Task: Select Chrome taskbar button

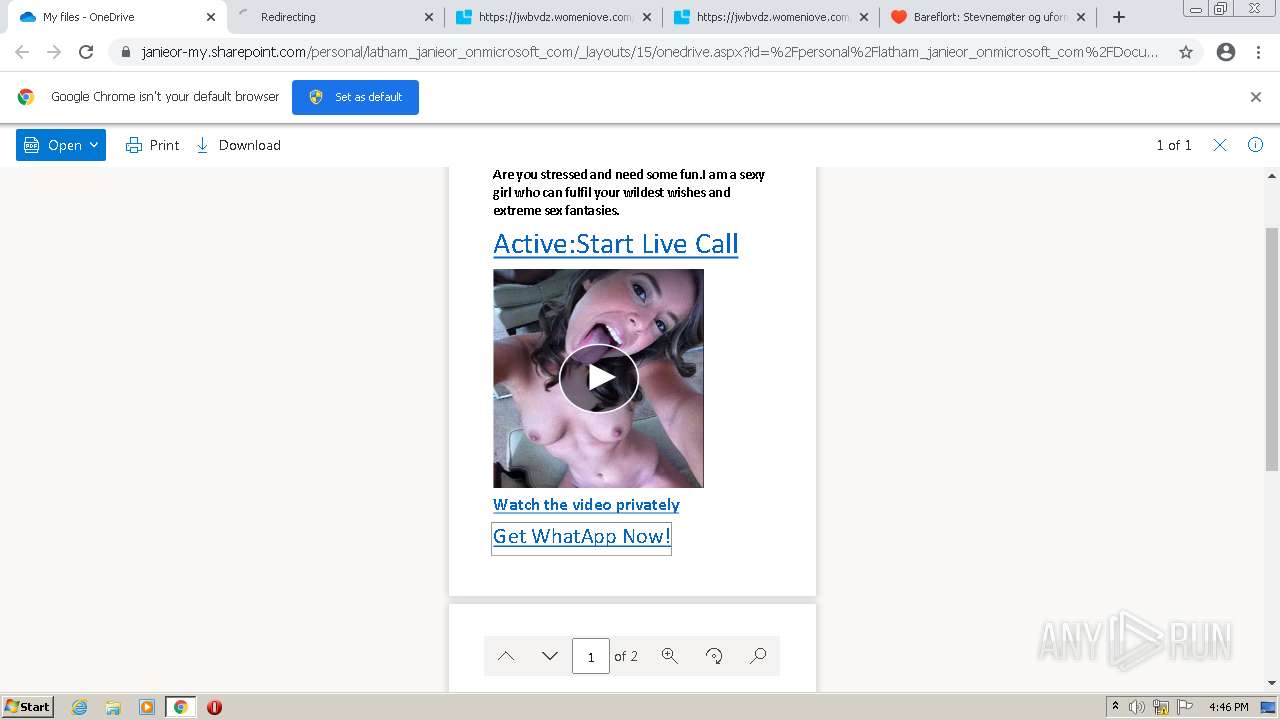Action: tap(180, 707)
